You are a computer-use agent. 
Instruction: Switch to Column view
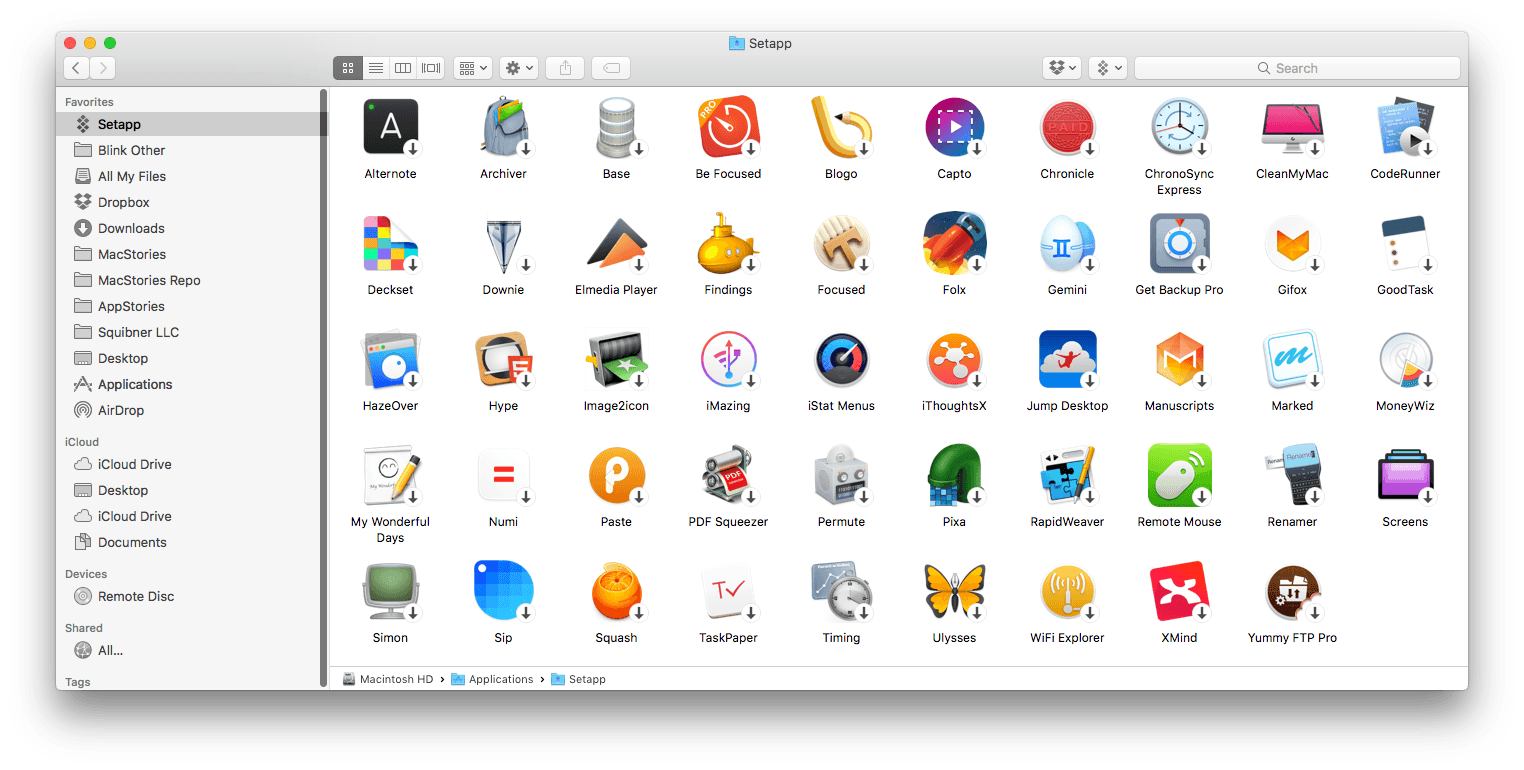pos(402,67)
